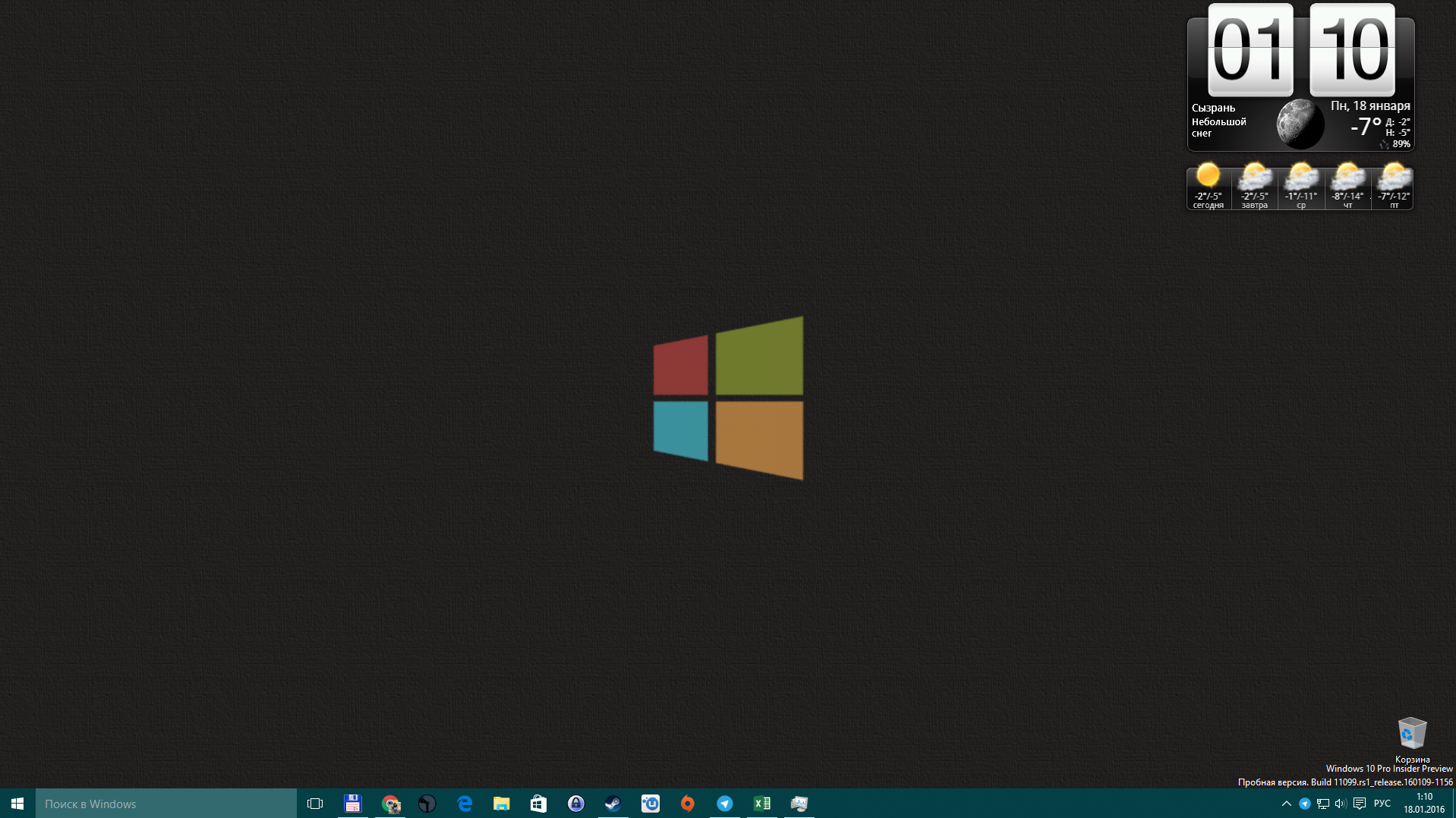Click the 'Небольшой снег' weather condition

pyautogui.click(x=1218, y=127)
